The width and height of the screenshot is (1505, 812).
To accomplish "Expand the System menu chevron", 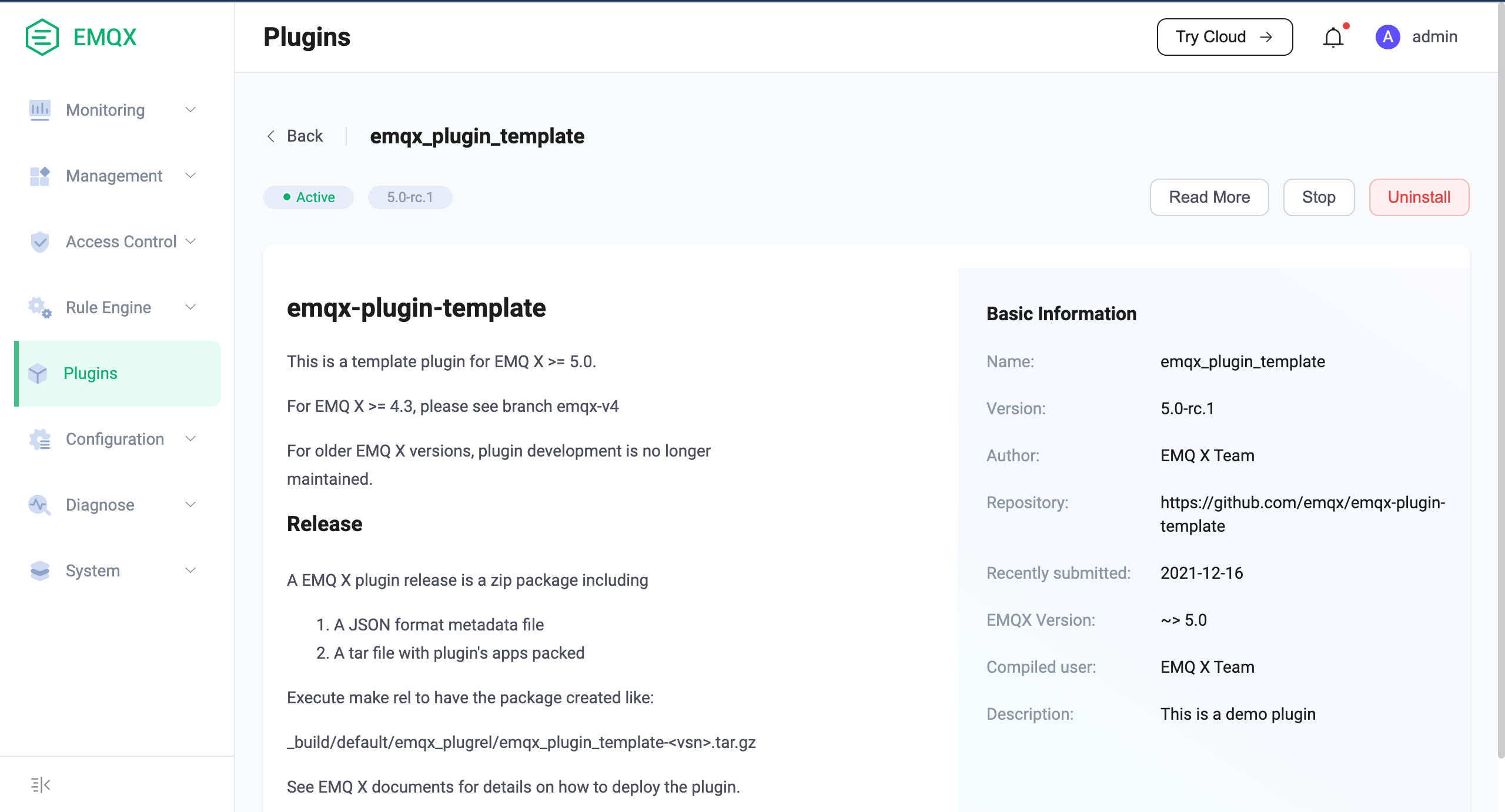I will tap(190, 571).
